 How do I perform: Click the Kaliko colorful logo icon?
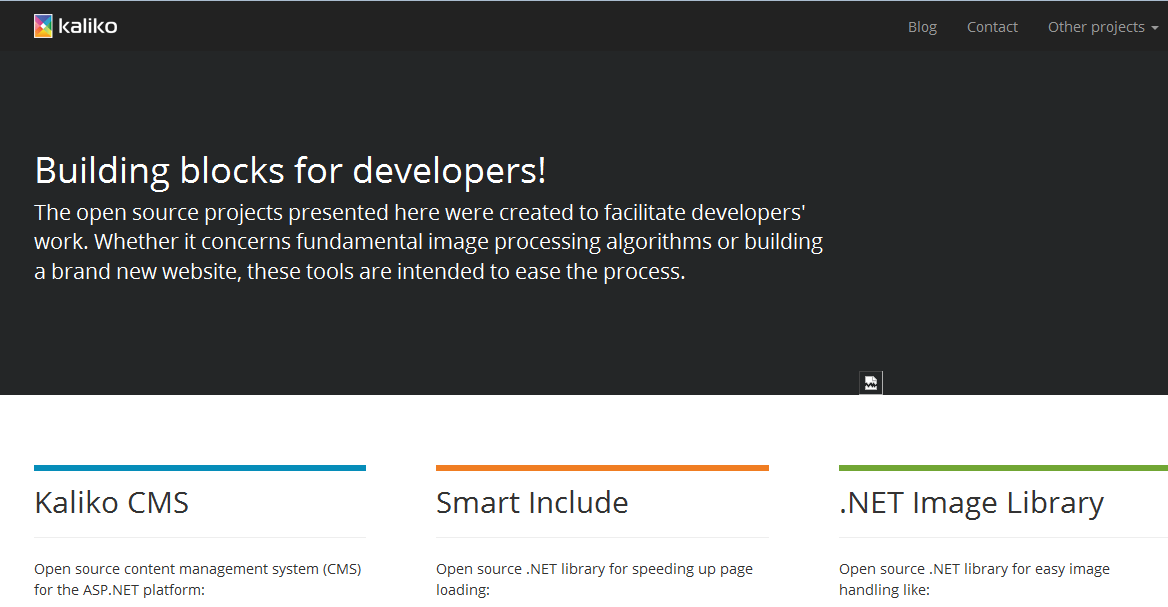point(43,26)
